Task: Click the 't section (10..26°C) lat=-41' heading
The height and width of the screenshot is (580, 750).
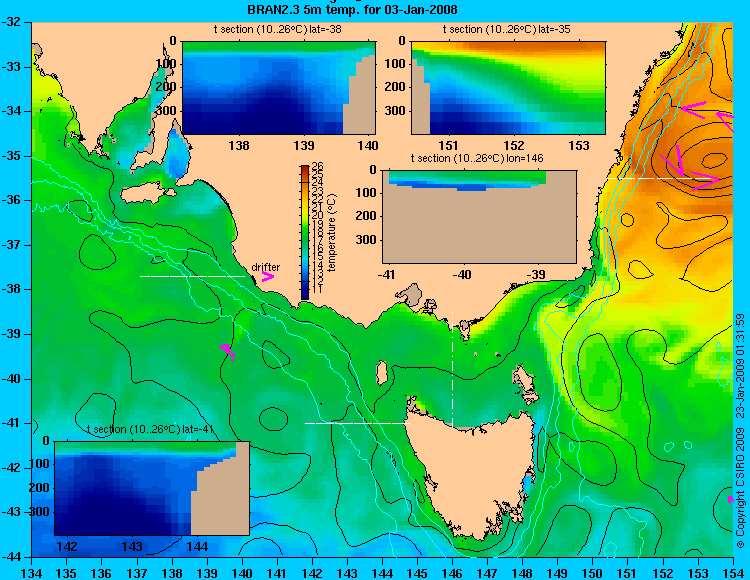Action: (150, 429)
